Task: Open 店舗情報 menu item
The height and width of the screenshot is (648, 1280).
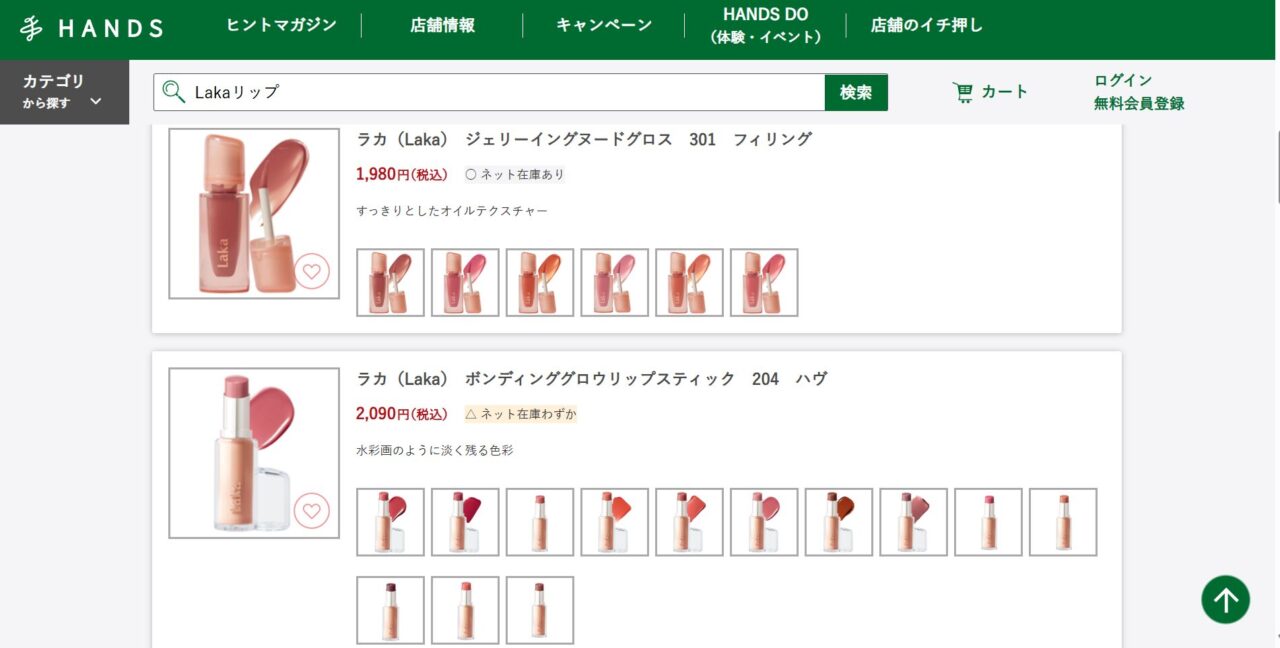Action: pyautogui.click(x=442, y=25)
